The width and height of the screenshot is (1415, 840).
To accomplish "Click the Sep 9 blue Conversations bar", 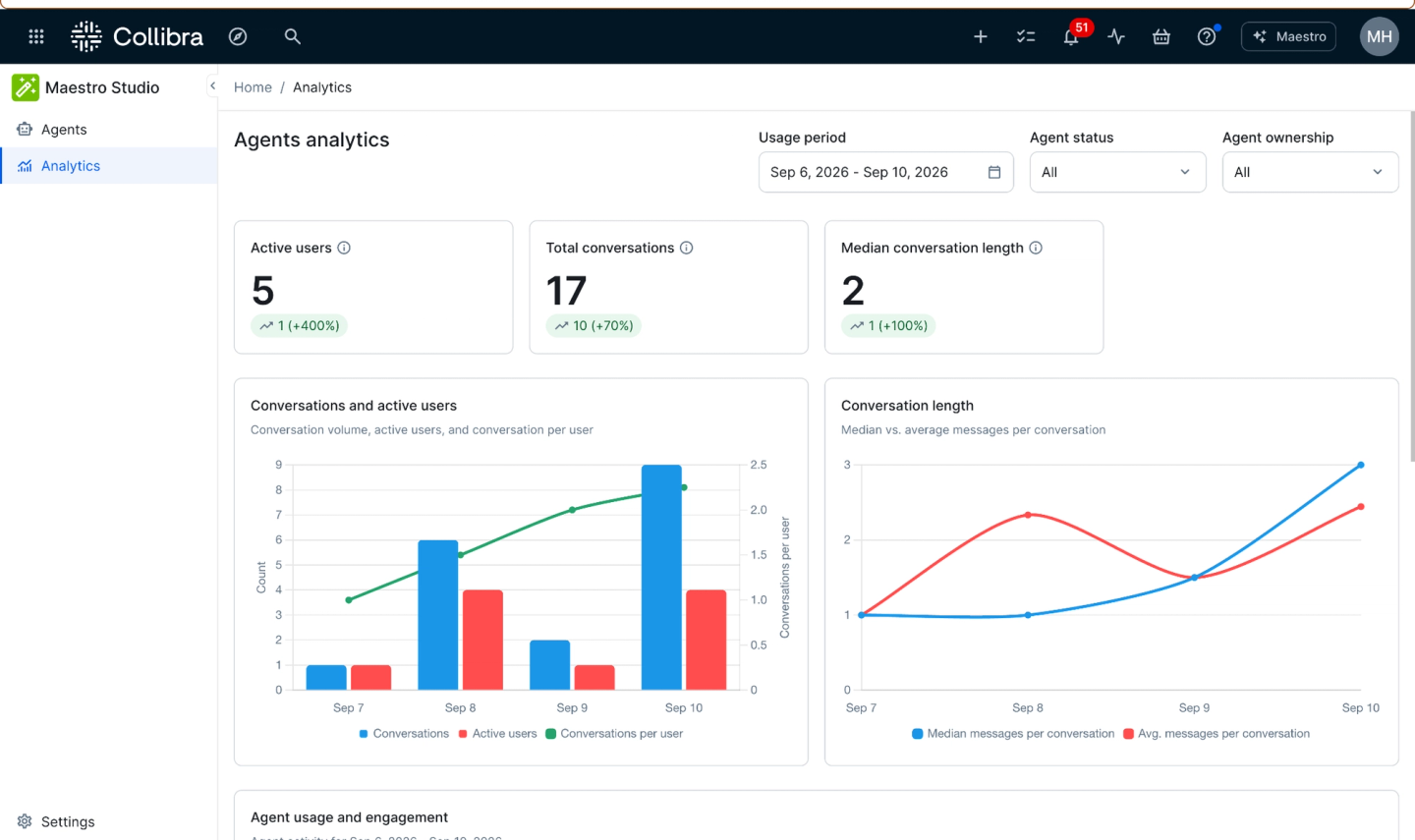I will pos(549,665).
